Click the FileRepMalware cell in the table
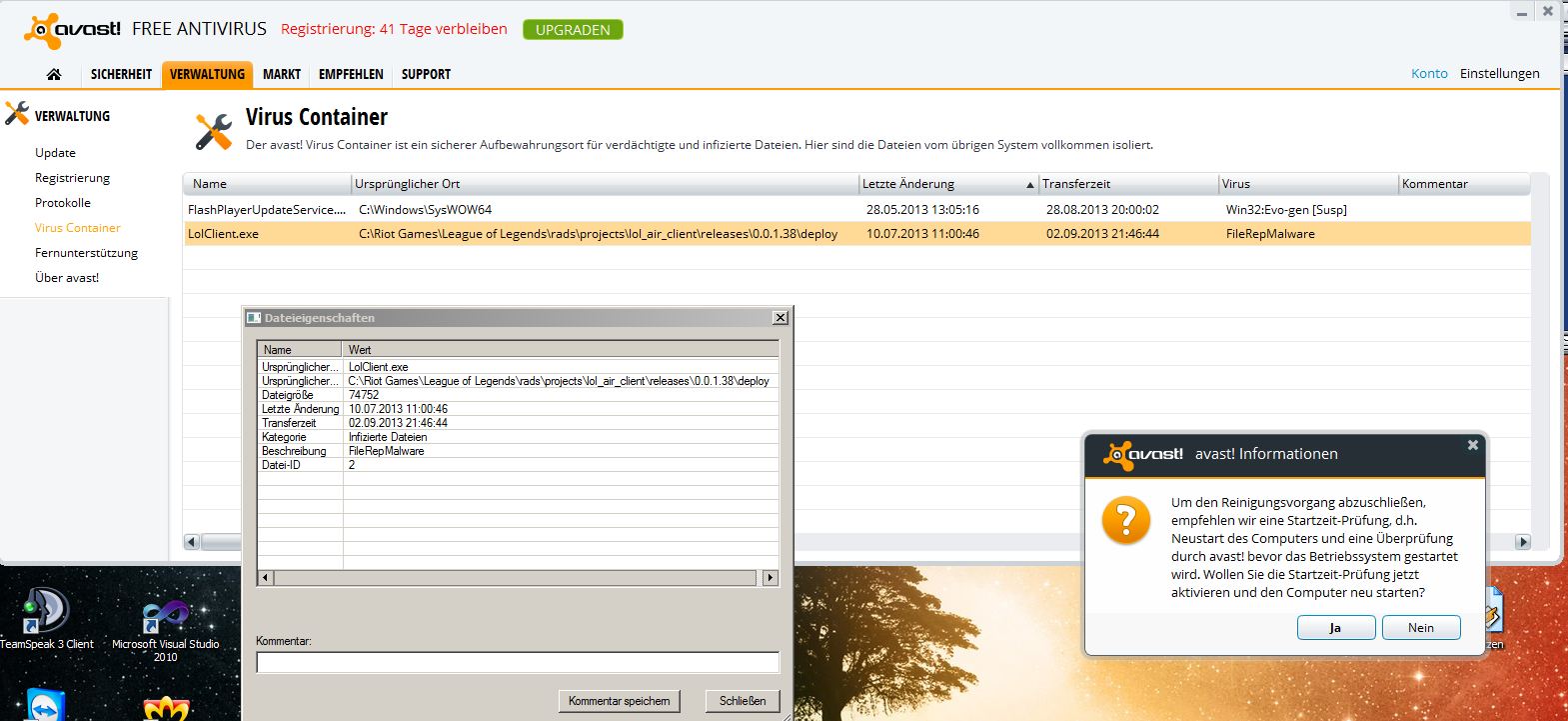 (x=1270, y=234)
